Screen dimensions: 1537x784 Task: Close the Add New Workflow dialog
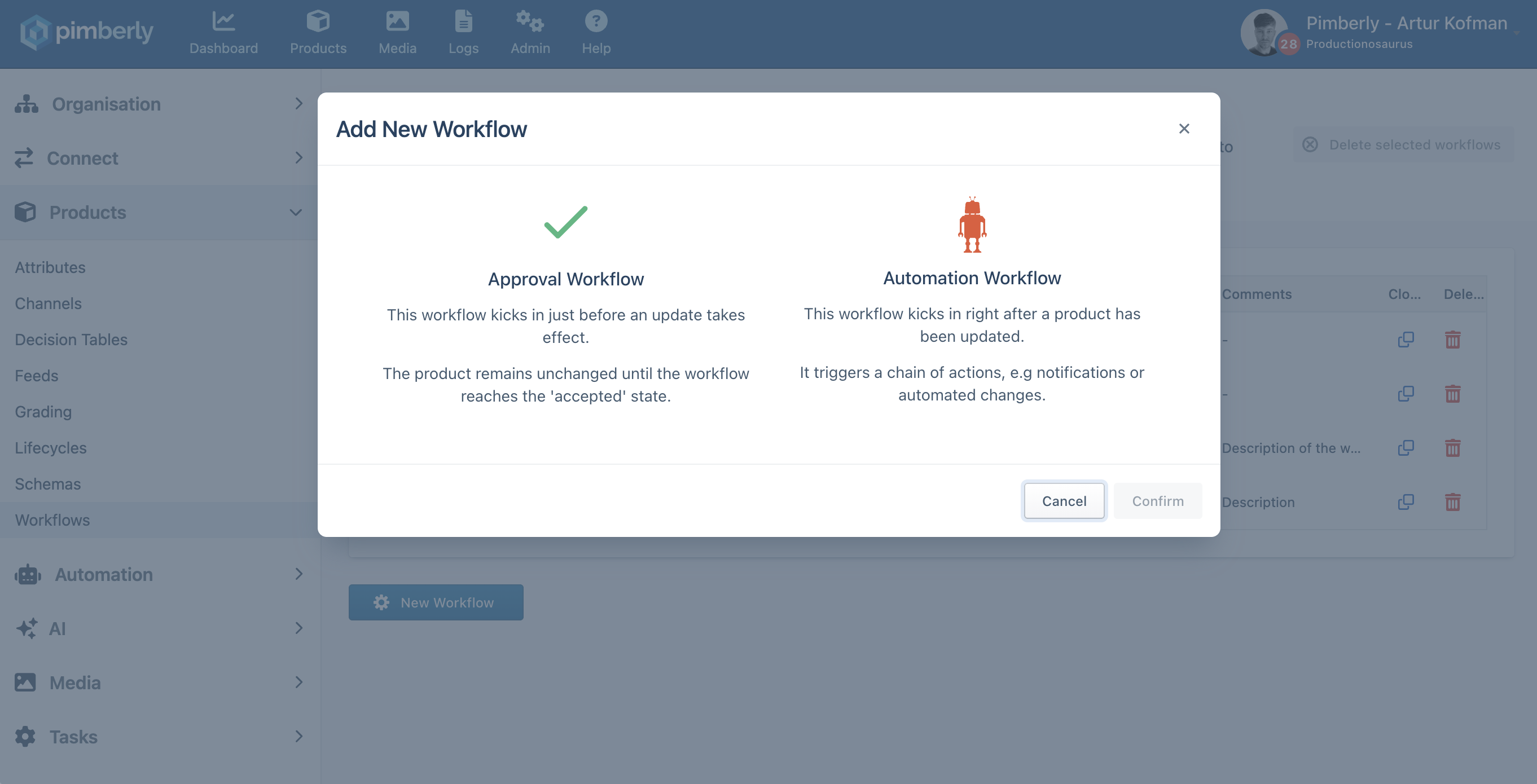click(x=1184, y=129)
